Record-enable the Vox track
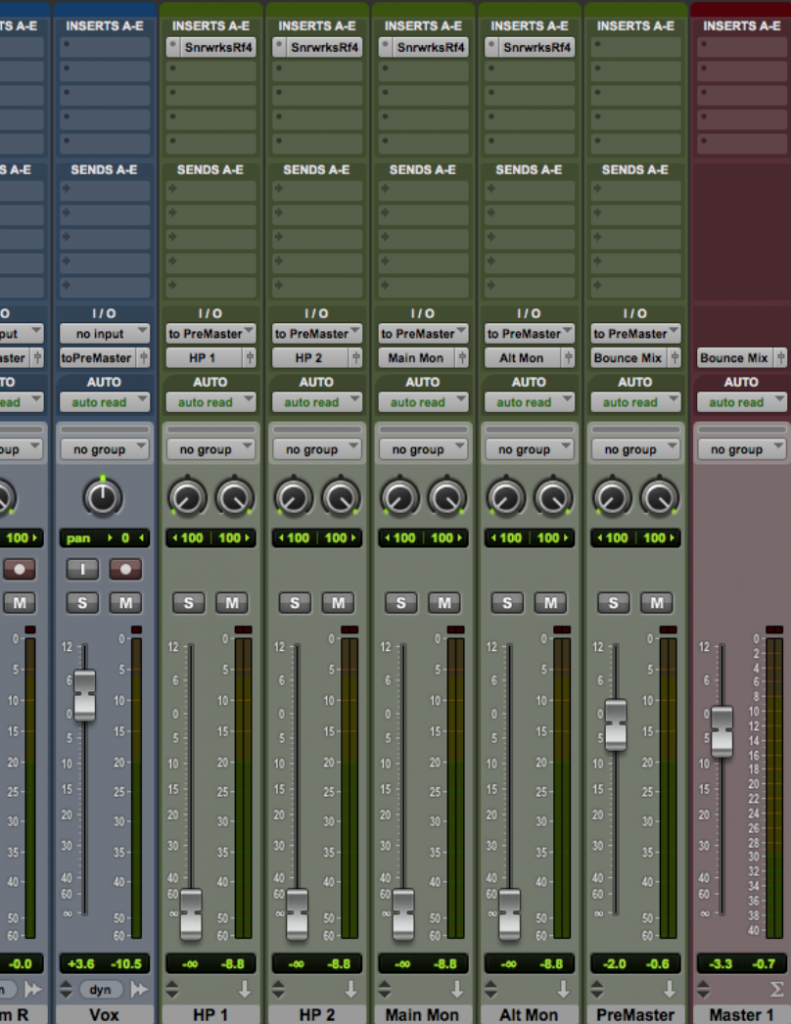 pos(125,569)
